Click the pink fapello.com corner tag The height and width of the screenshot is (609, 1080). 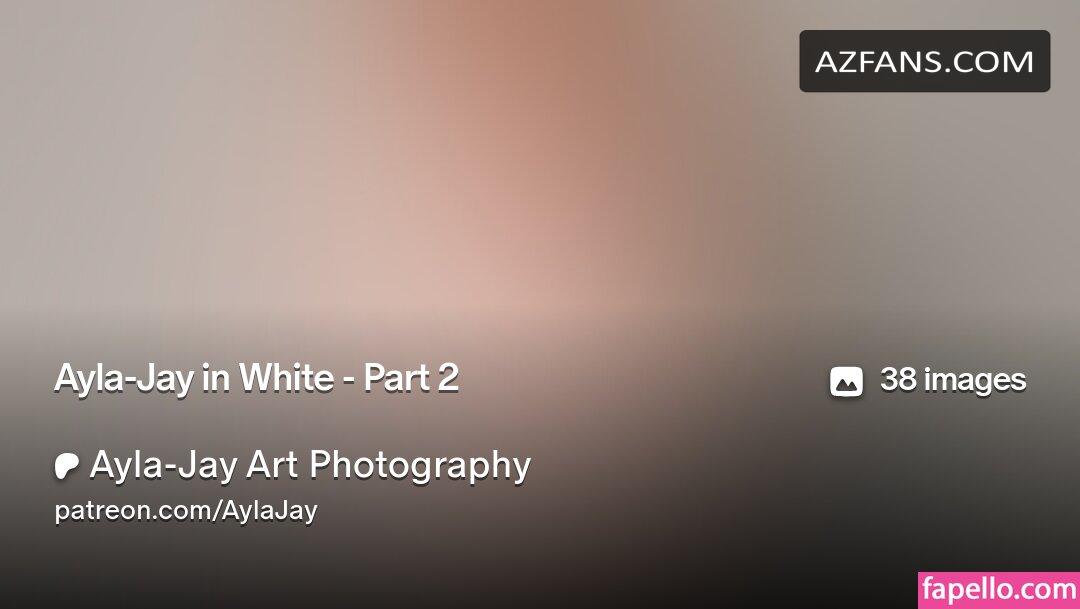(x=998, y=590)
